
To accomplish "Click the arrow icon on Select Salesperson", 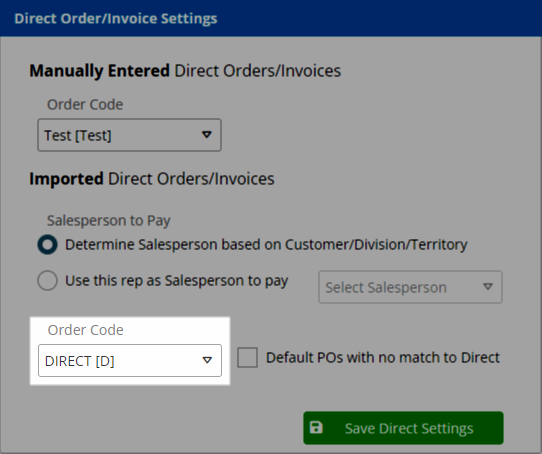I will click(488, 287).
